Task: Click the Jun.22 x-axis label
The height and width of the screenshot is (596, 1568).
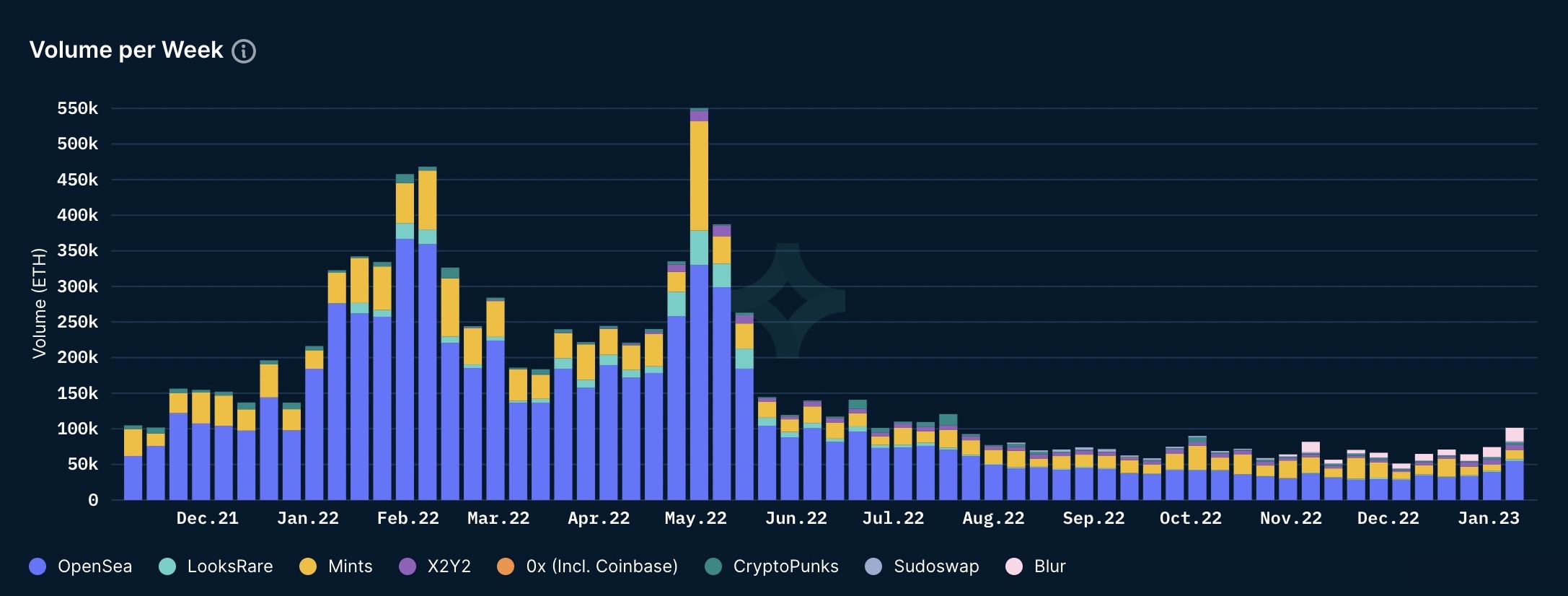Action: pyautogui.click(x=796, y=518)
